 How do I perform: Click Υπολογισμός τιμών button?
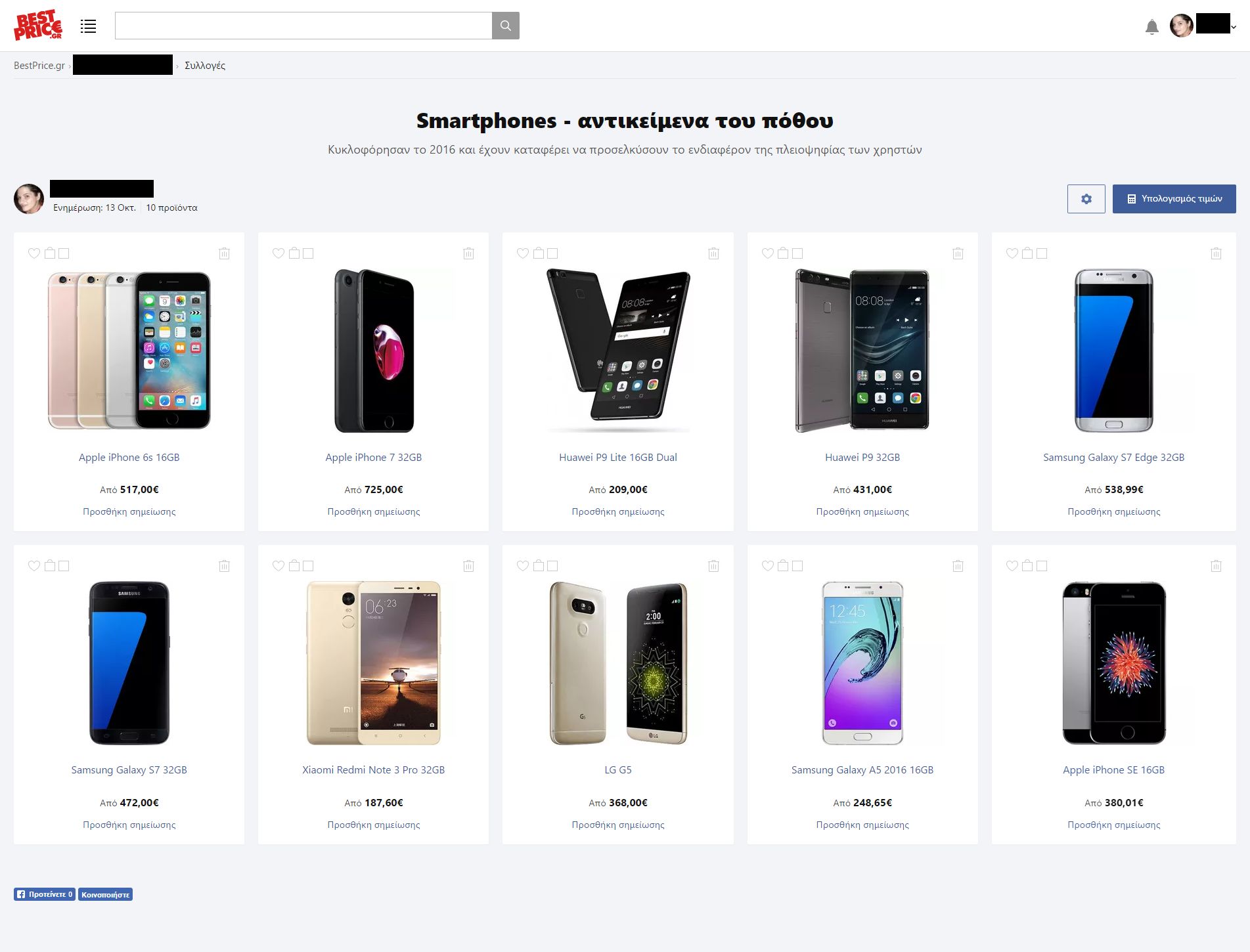pyautogui.click(x=1174, y=198)
